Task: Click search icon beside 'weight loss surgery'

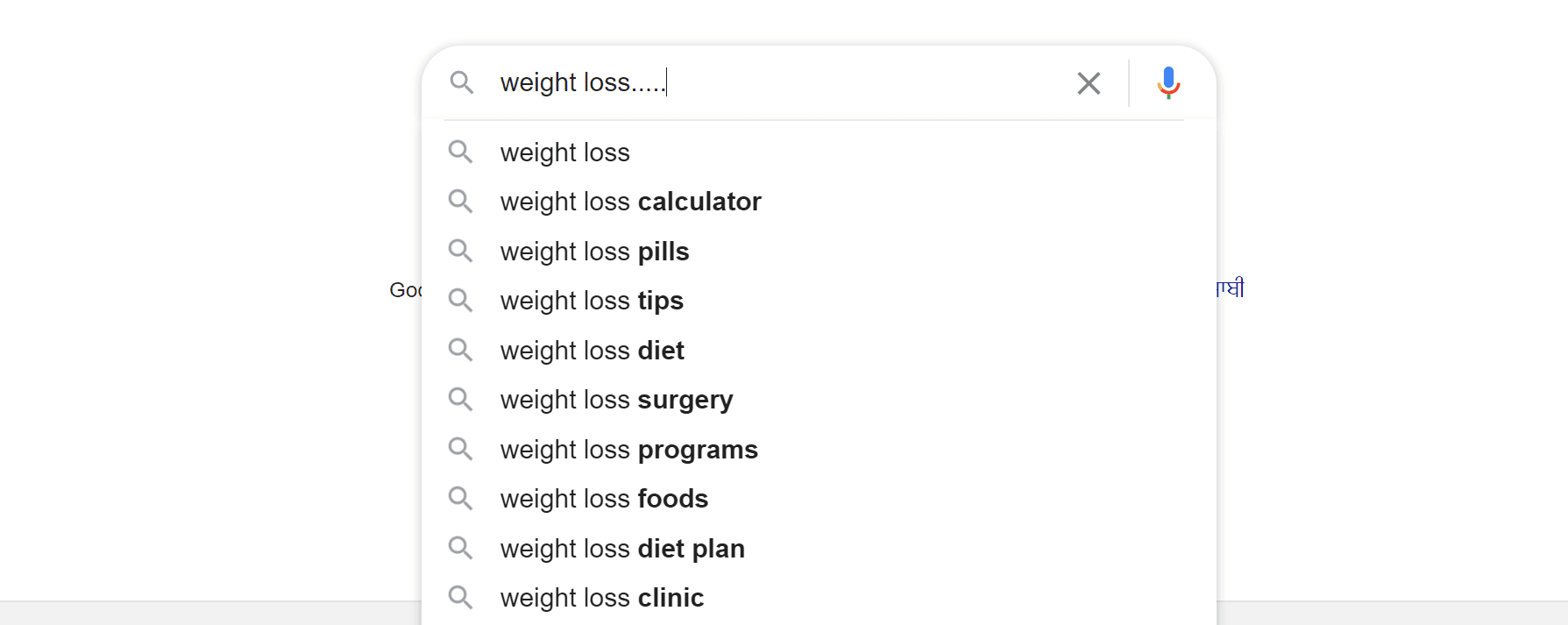Action: [460, 400]
